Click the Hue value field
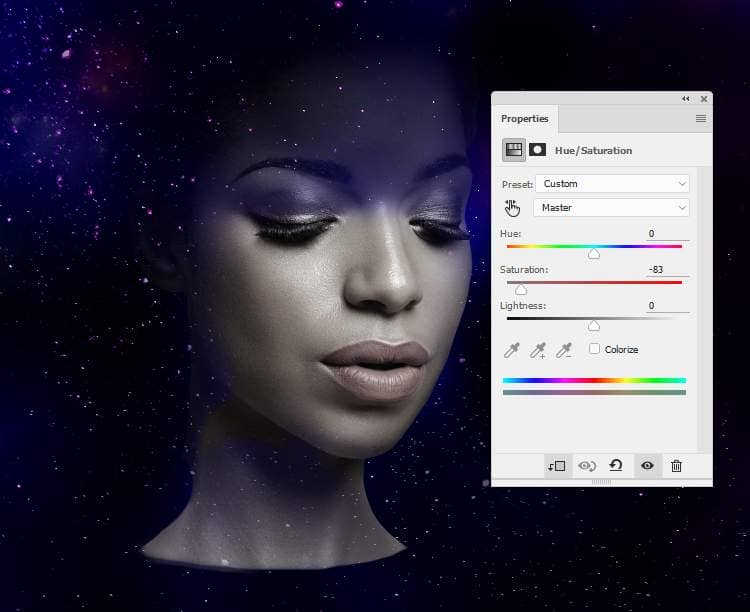 668,234
